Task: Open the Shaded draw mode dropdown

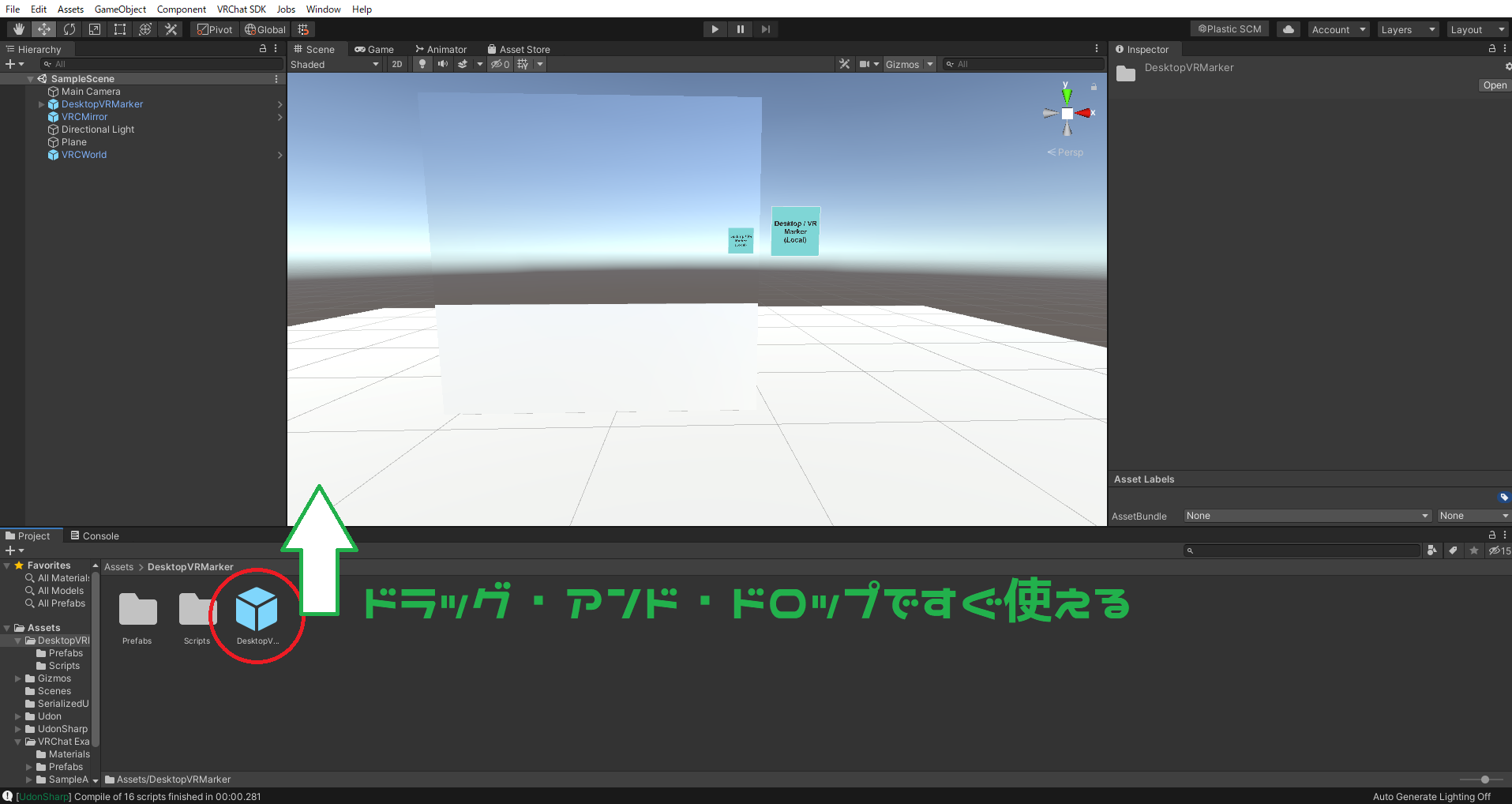Action: point(336,64)
